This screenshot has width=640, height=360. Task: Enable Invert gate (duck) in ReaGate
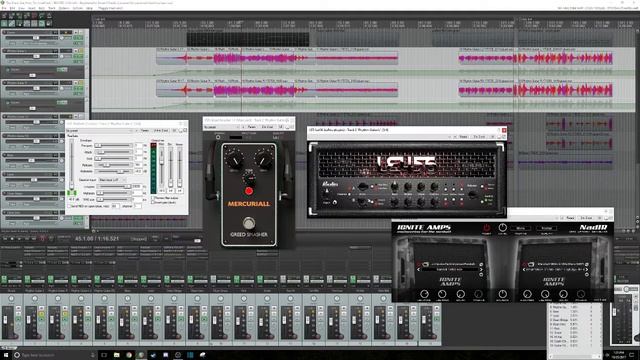[153, 202]
